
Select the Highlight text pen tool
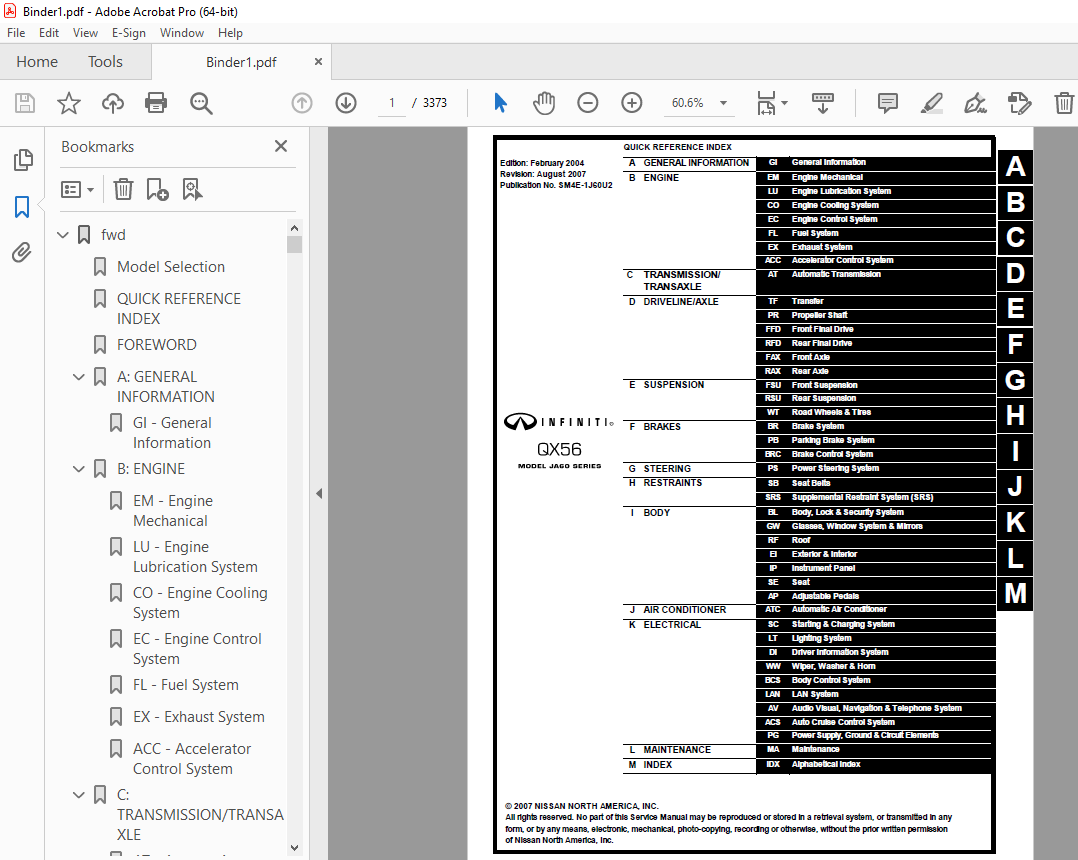pos(932,103)
